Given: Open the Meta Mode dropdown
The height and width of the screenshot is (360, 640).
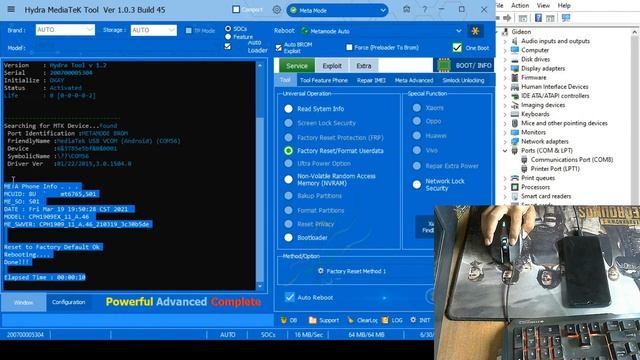Looking at the screenshot, I should 338,10.
